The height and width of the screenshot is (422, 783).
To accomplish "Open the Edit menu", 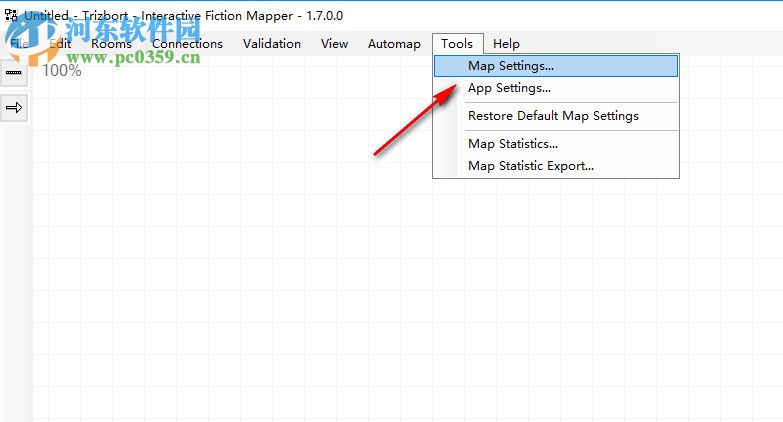I will pos(60,44).
